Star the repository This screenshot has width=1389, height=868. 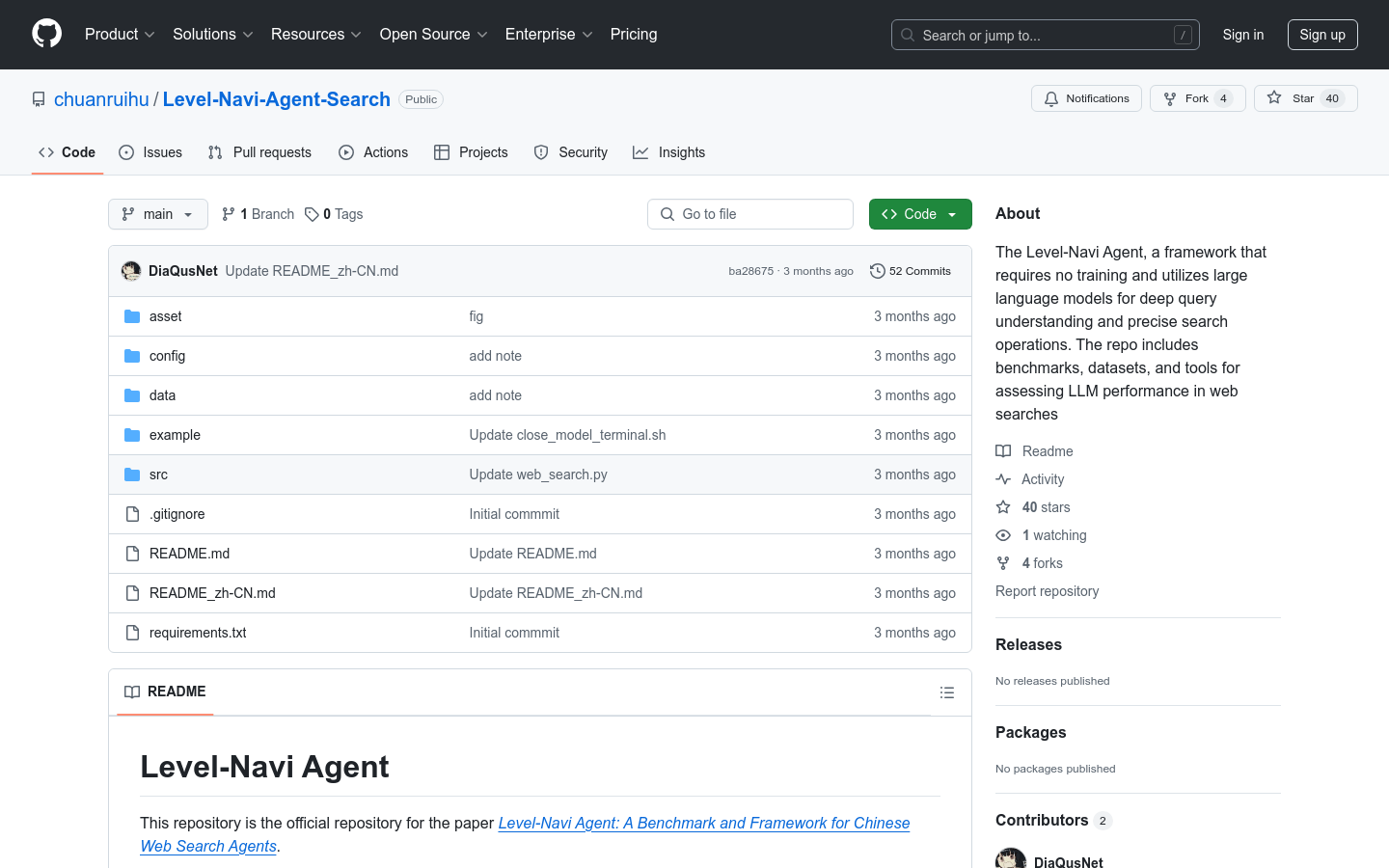pos(1306,98)
